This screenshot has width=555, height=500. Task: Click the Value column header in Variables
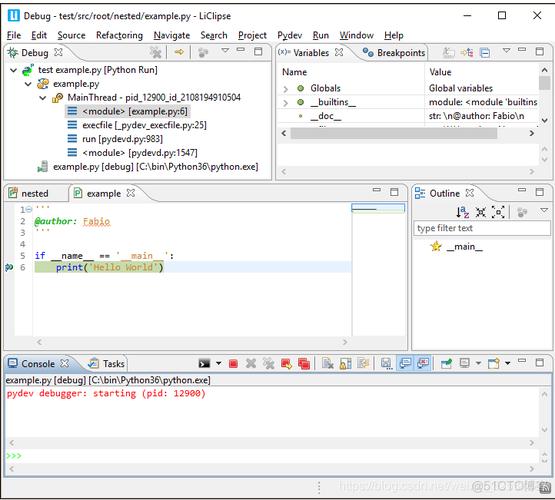click(x=440, y=72)
